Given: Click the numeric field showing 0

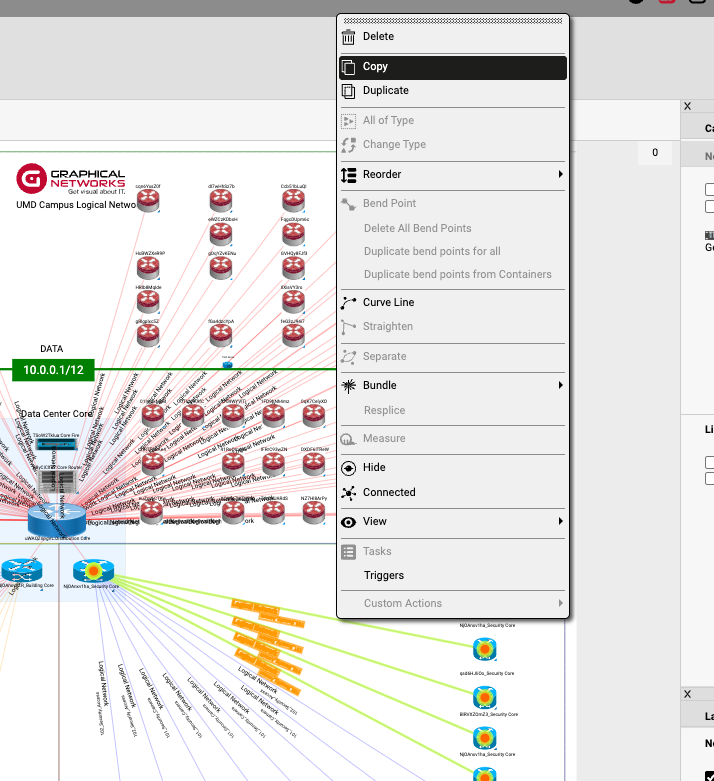Looking at the screenshot, I should [654, 153].
